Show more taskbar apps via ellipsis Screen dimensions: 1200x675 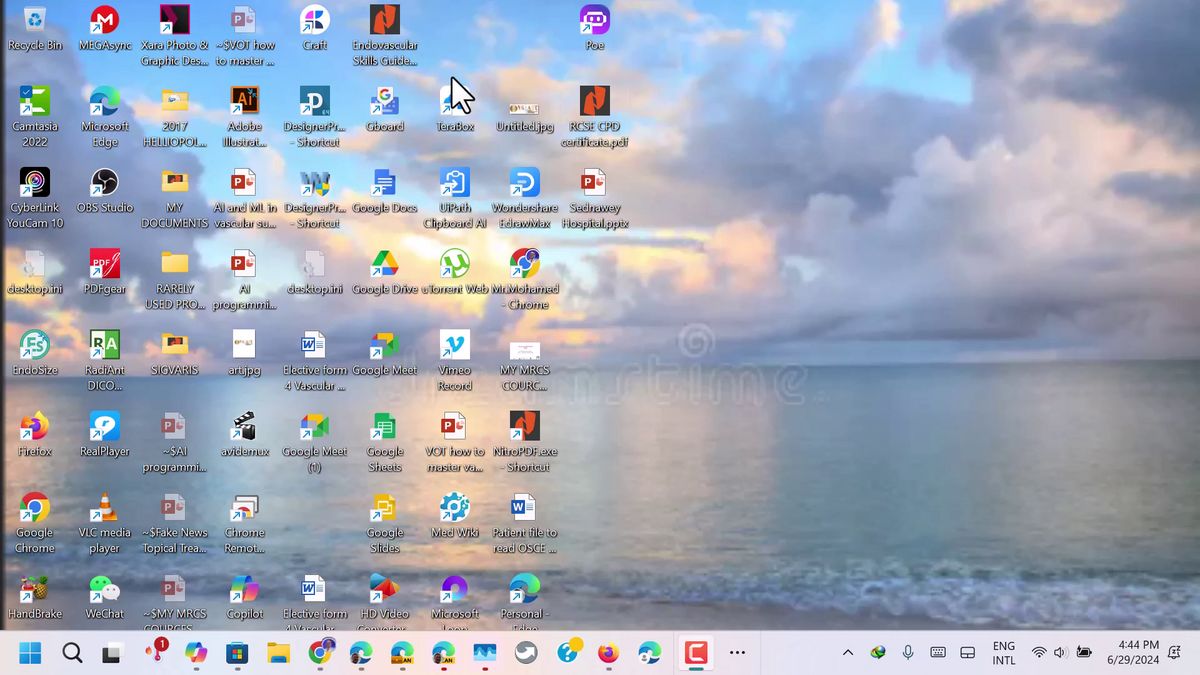(738, 653)
